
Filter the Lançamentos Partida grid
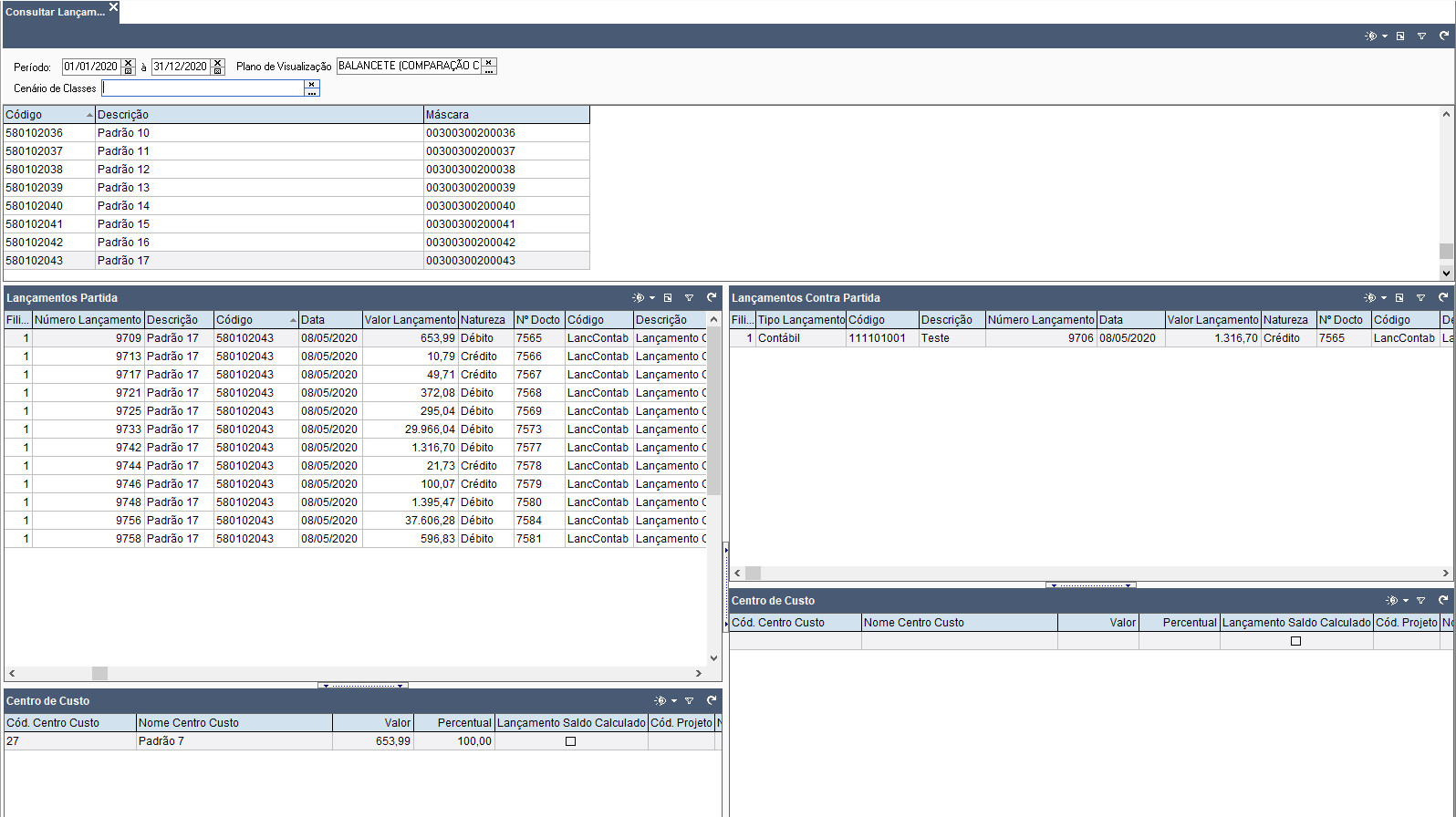[x=689, y=297]
